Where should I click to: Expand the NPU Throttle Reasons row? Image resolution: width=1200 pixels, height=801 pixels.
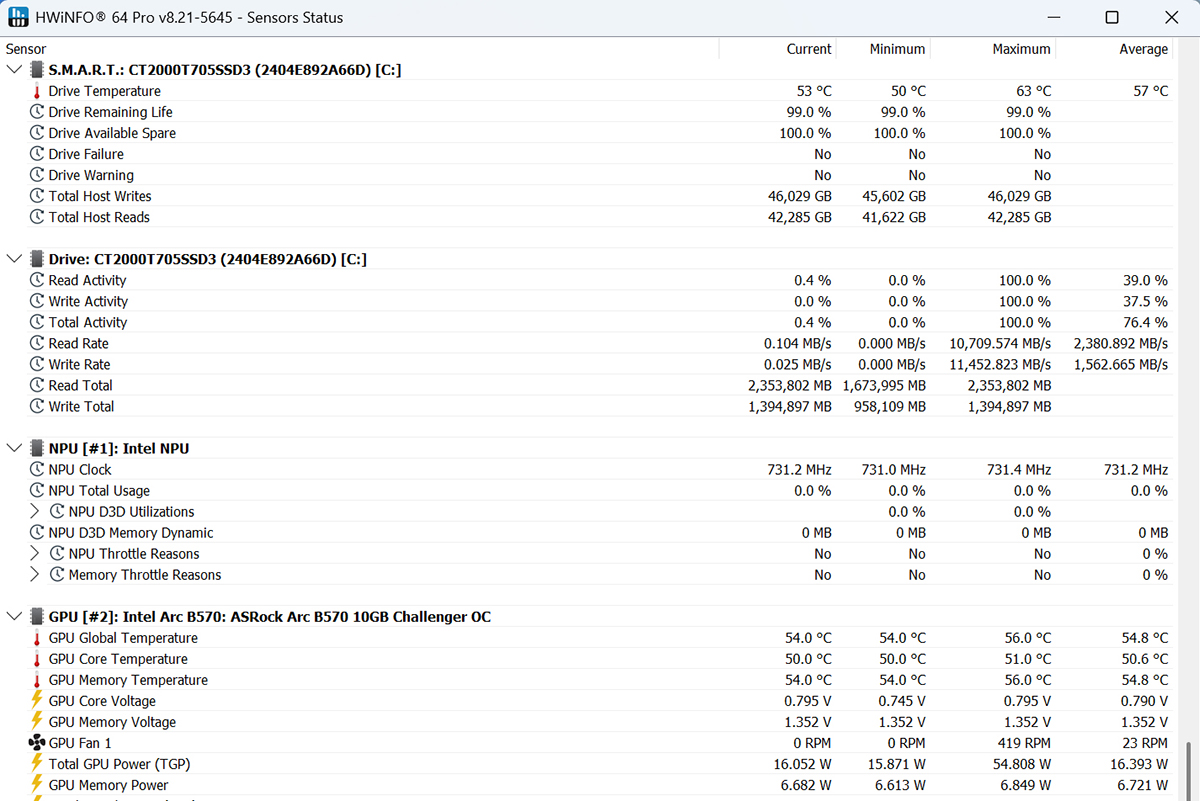click(35, 553)
